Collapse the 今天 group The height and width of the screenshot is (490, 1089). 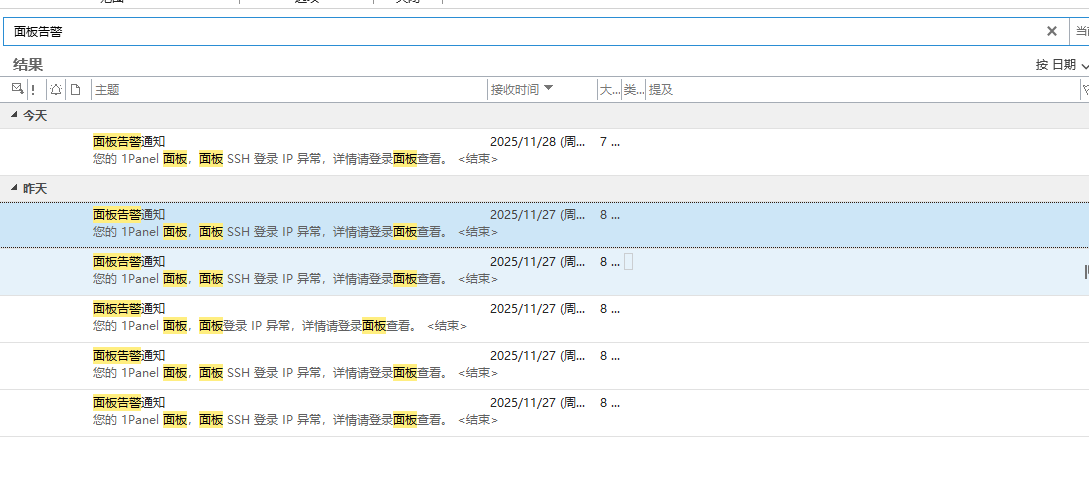pyautogui.click(x=14, y=115)
